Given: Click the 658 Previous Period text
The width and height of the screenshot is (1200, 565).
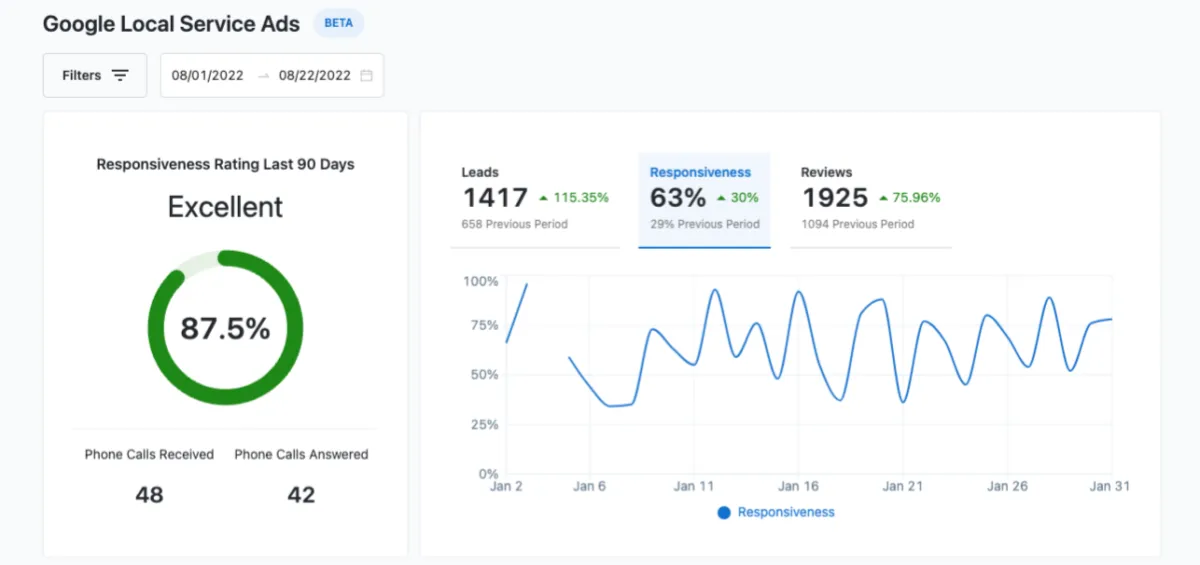Looking at the screenshot, I should (514, 224).
